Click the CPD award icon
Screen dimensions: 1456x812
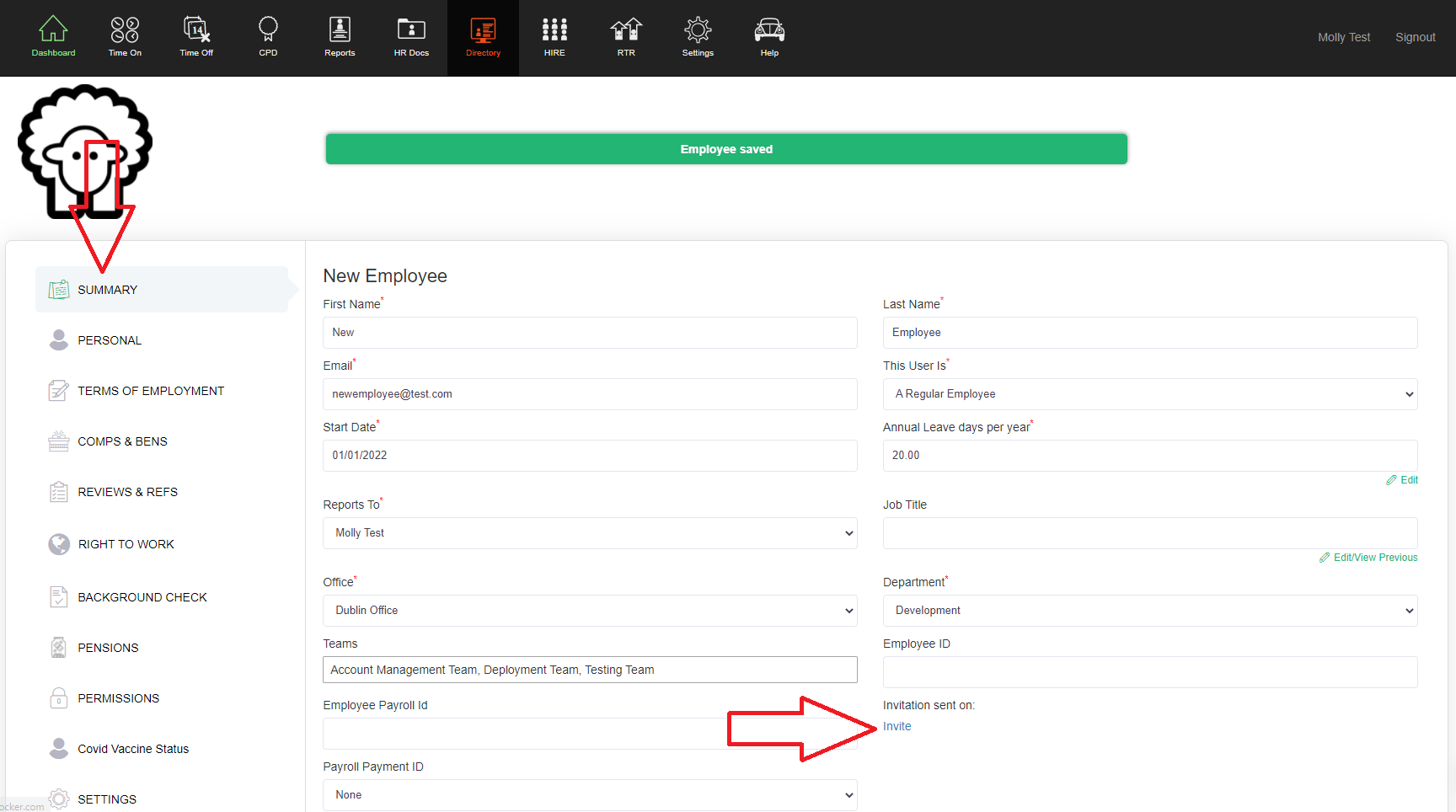coord(267,35)
